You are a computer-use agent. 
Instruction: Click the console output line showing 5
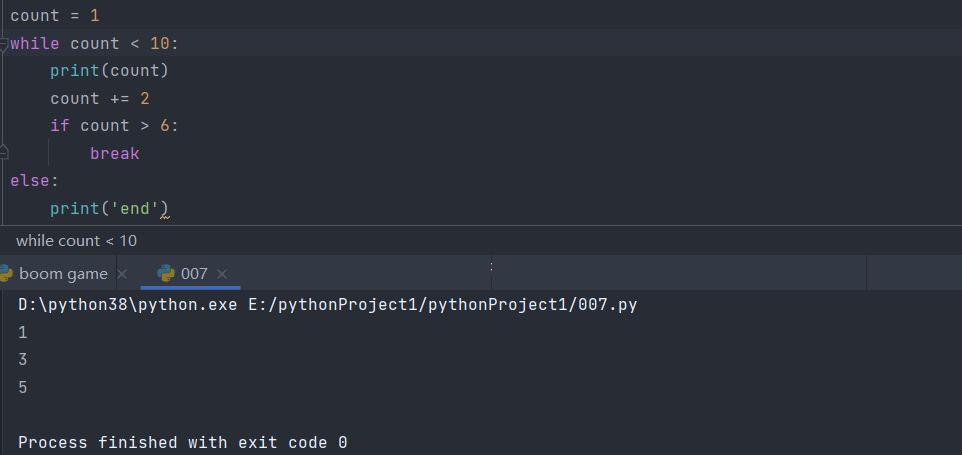point(23,387)
